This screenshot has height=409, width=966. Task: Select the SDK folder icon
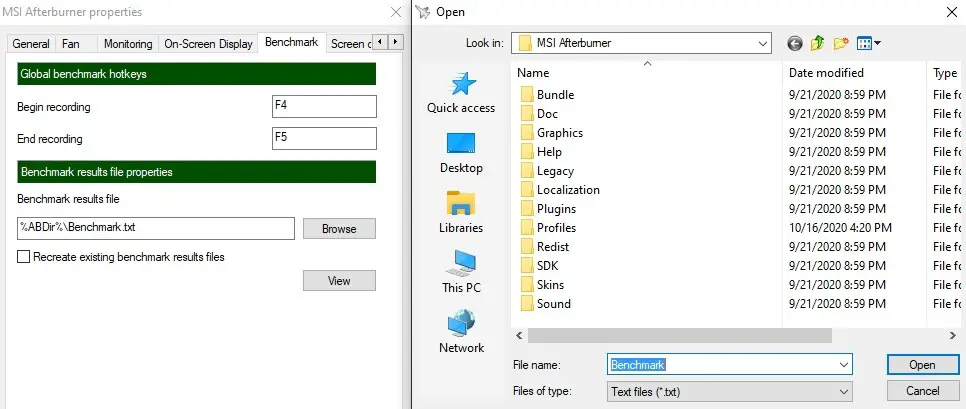coord(527,265)
